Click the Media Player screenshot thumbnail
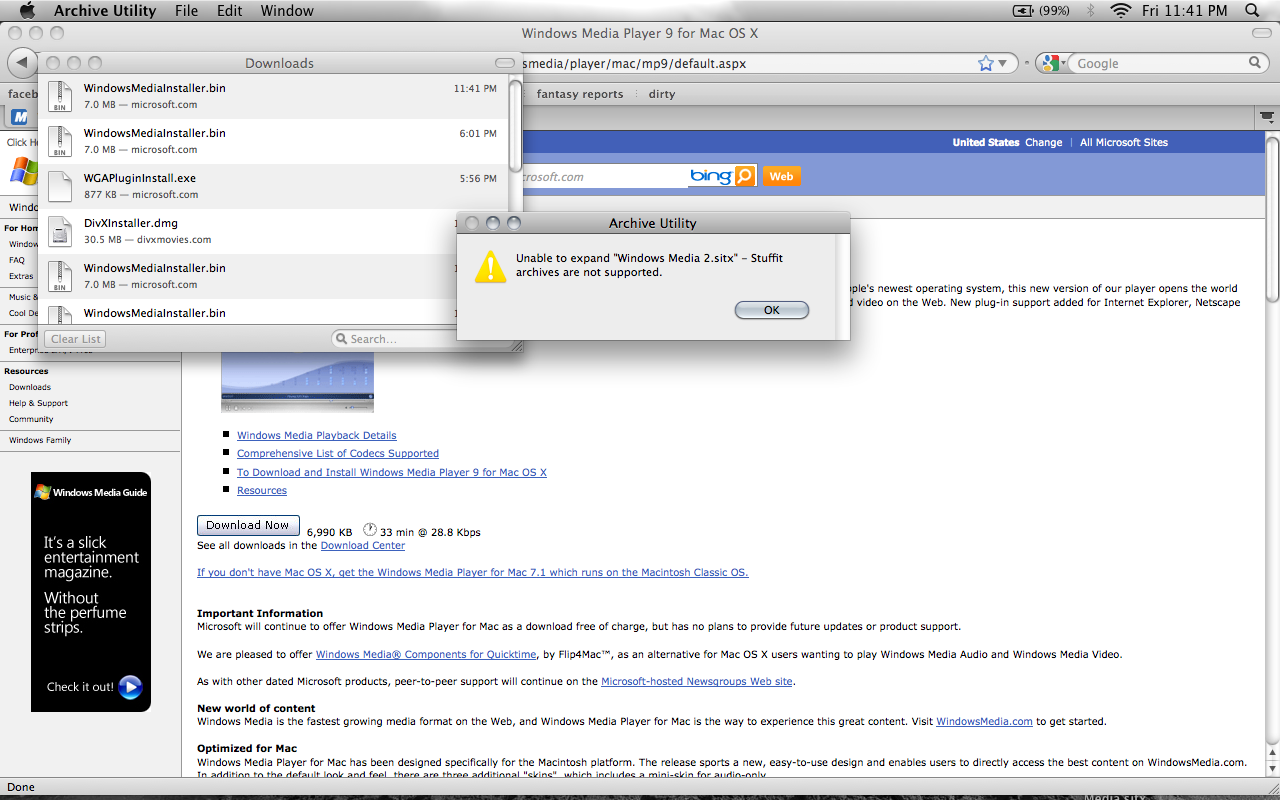1280x800 pixels. click(297, 380)
